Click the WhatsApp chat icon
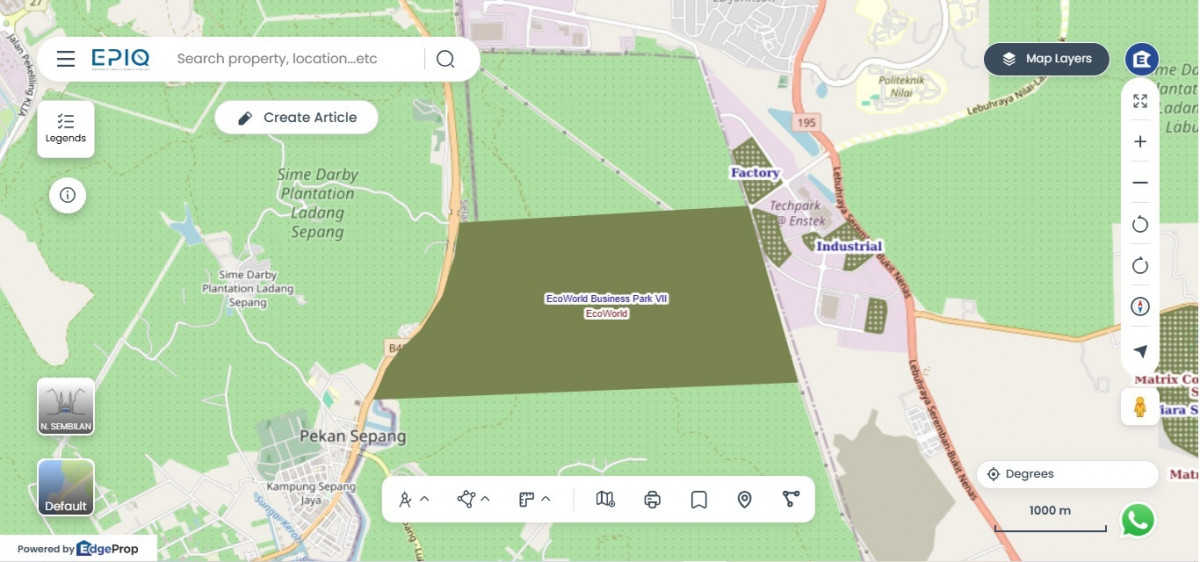Image resolution: width=1200 pixels, height=562 pixels. click(1138, 520)
